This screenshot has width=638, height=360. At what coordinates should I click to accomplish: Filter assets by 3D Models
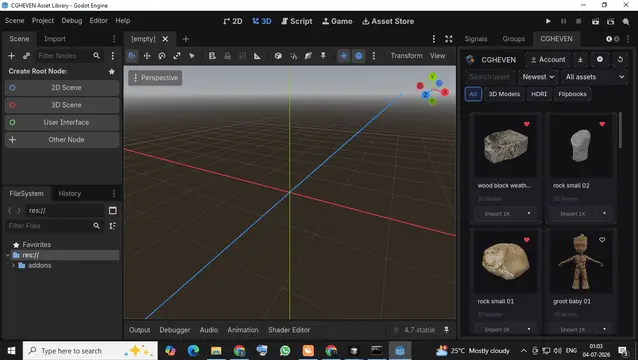pyautogui.click(x=504, y=94)
